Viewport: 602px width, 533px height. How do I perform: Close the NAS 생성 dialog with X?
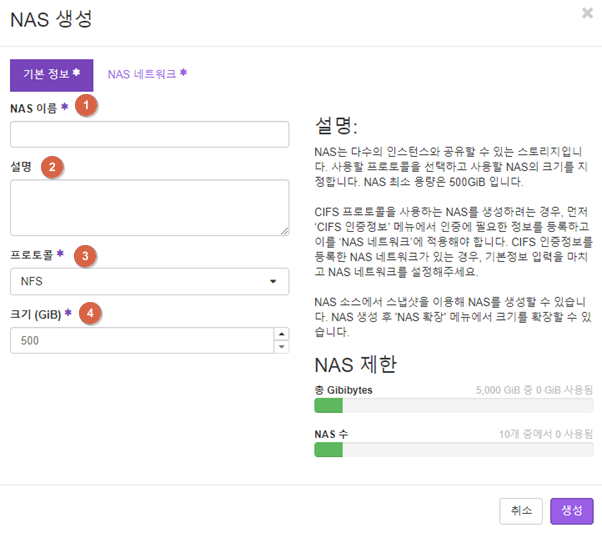click(x=587, y=13)
